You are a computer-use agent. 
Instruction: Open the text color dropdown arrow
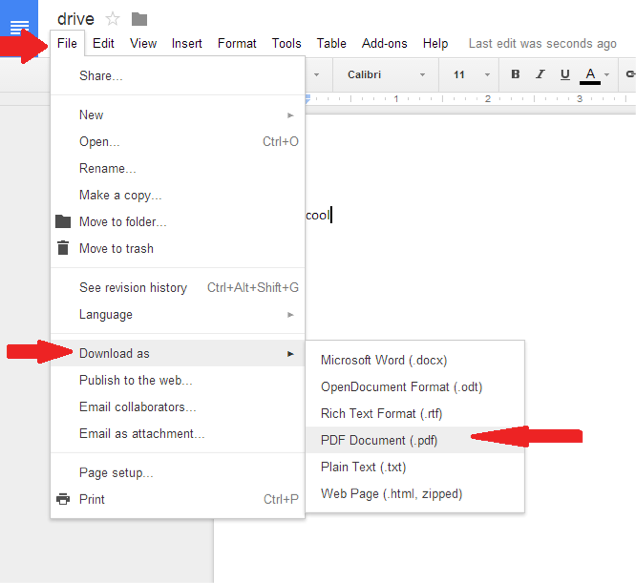coord(607,75)
